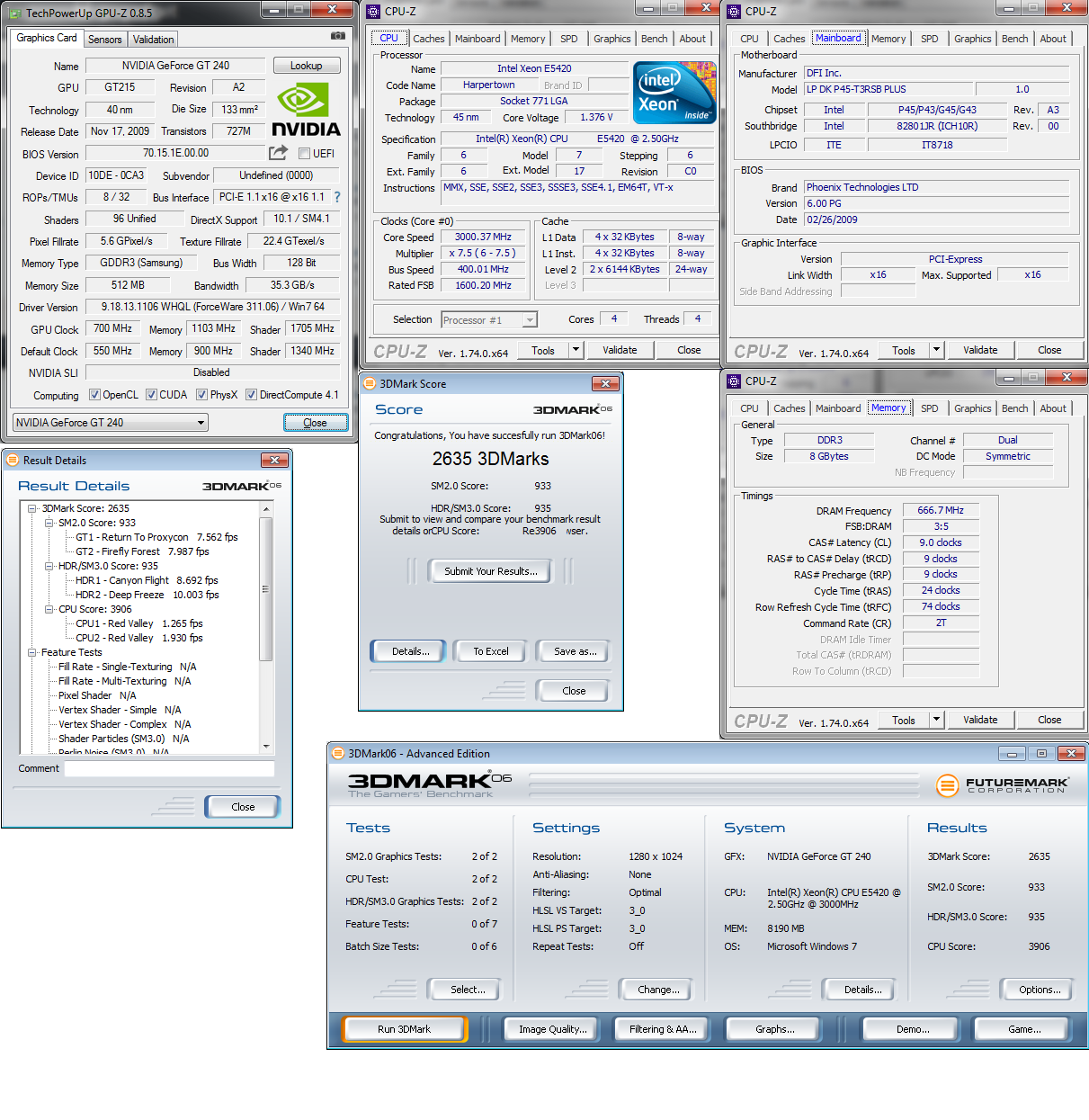Open Tools dropdown arrow in CPU-Z Memory window
This screenshot has width=1089, height=1120.
[936, 720]
